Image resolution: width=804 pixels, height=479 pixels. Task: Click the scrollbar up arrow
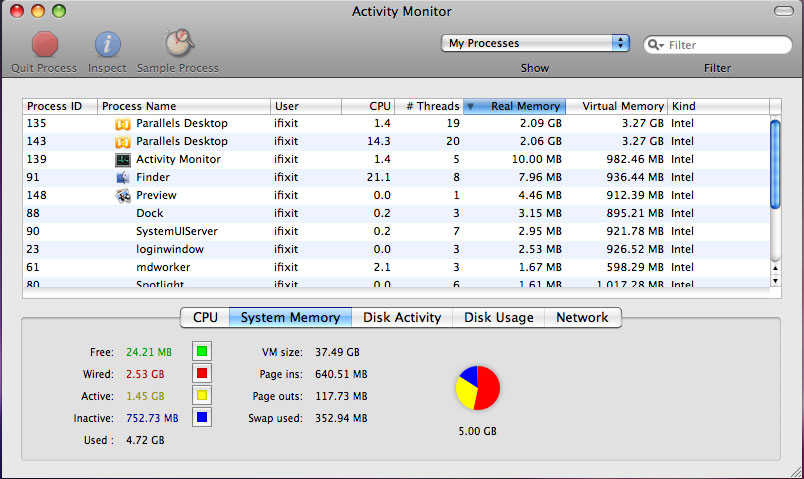775,268
